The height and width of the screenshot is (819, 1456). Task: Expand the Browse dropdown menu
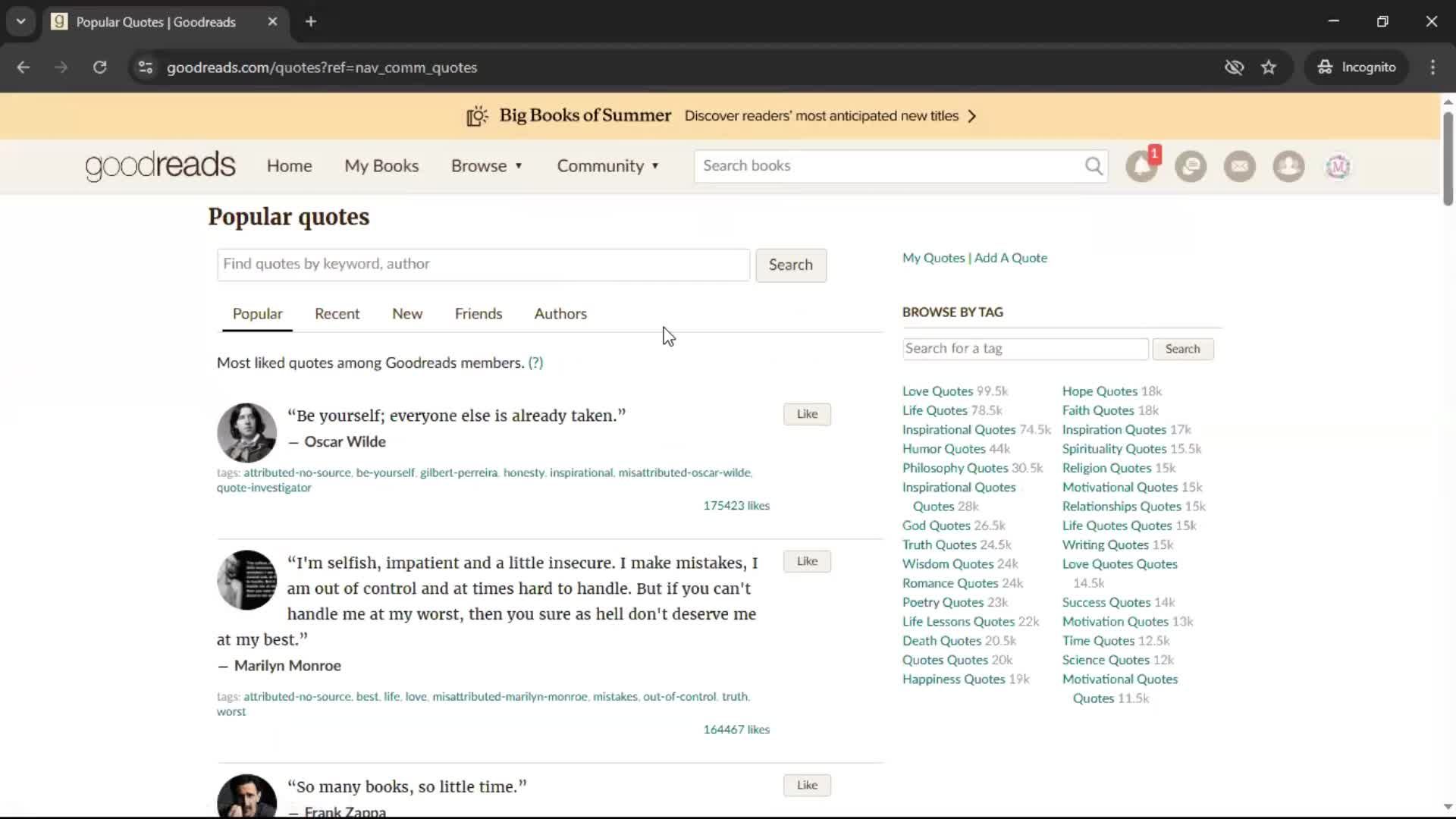487,166
